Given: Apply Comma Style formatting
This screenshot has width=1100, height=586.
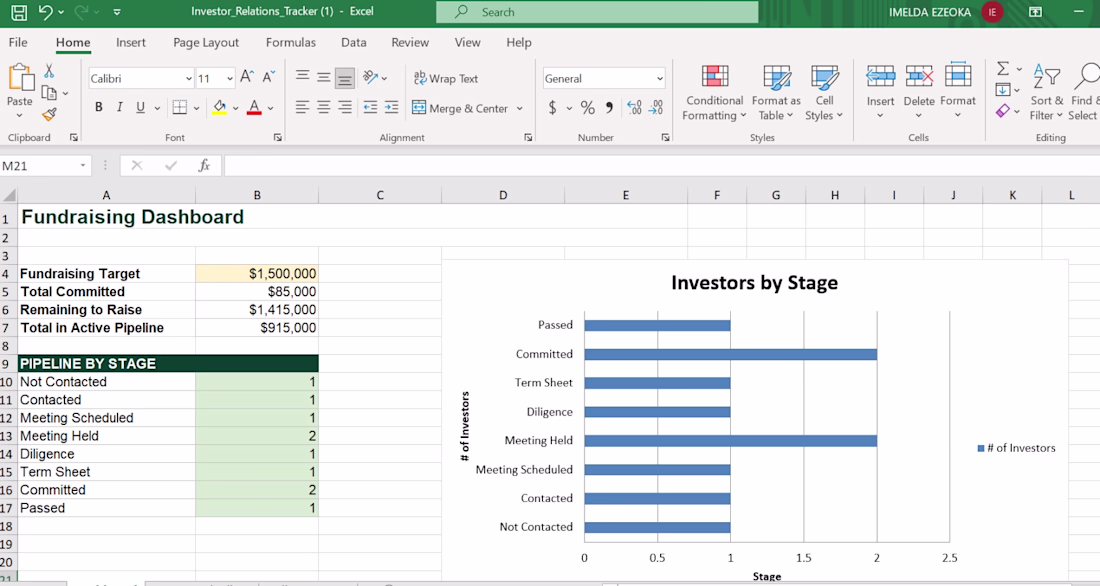Looking at the screenshot, I should [609, 107].
